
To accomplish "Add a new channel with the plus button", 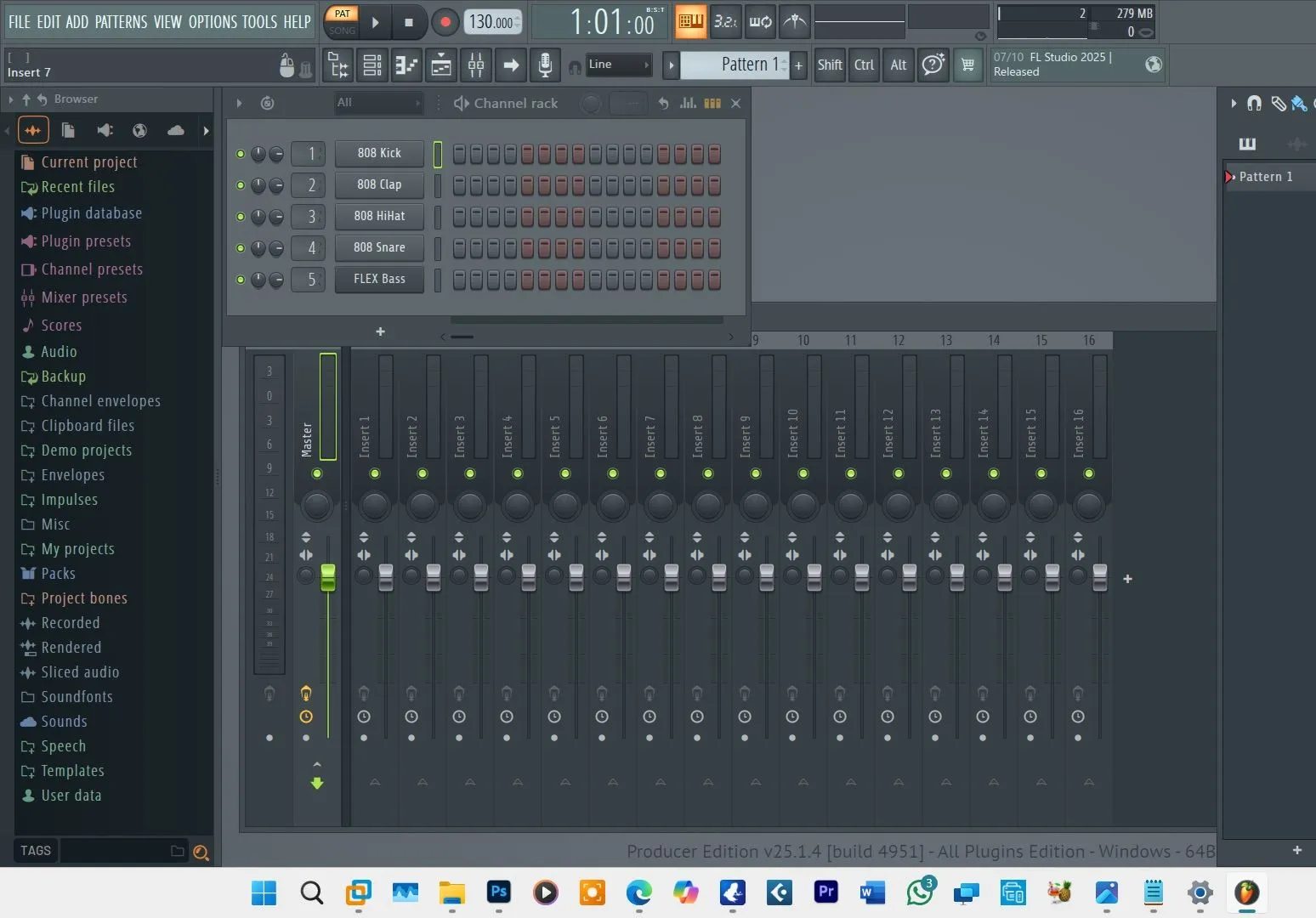I will (x=380, y=331).
